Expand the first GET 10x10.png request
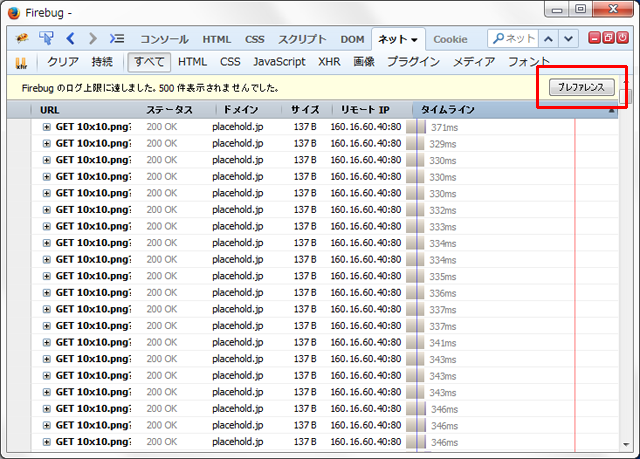 coord(47,128)
